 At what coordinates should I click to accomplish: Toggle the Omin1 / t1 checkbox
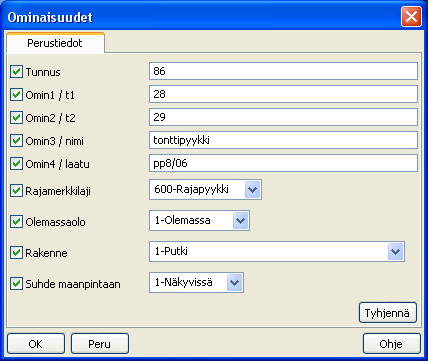pos(16,95)
